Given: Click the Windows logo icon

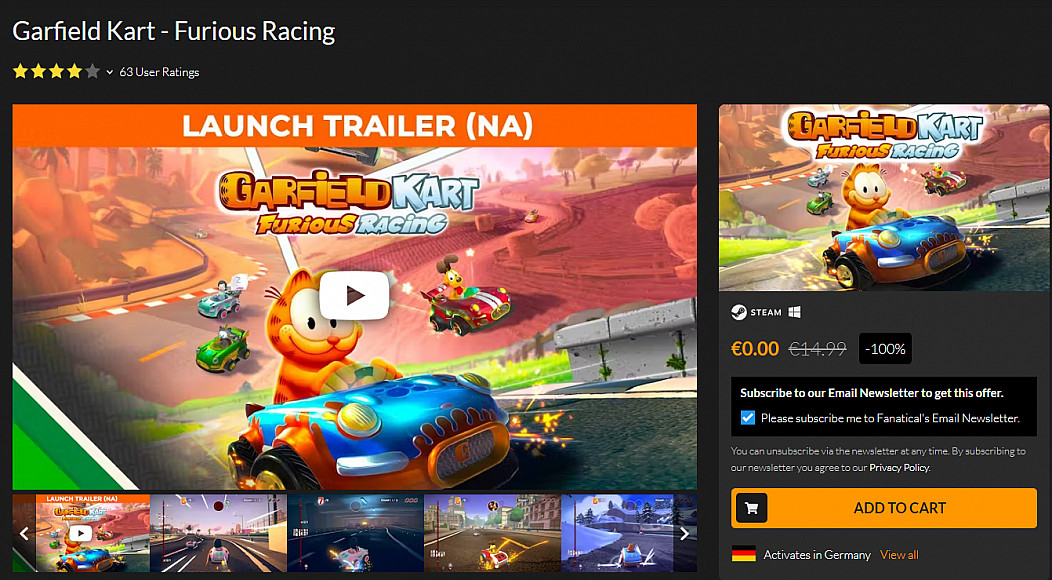Looking at the screenshot, I should (794, 312).
